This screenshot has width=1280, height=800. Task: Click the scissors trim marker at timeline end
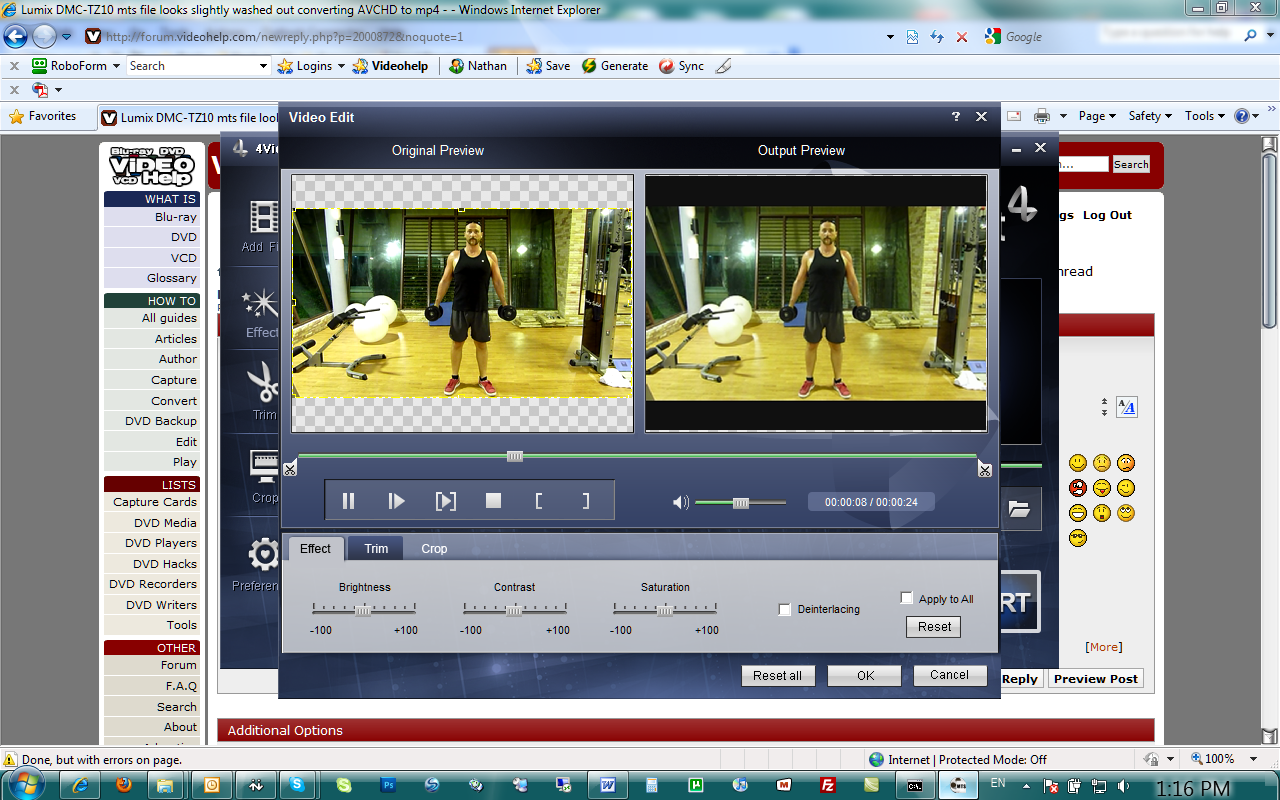click(984, 469)
